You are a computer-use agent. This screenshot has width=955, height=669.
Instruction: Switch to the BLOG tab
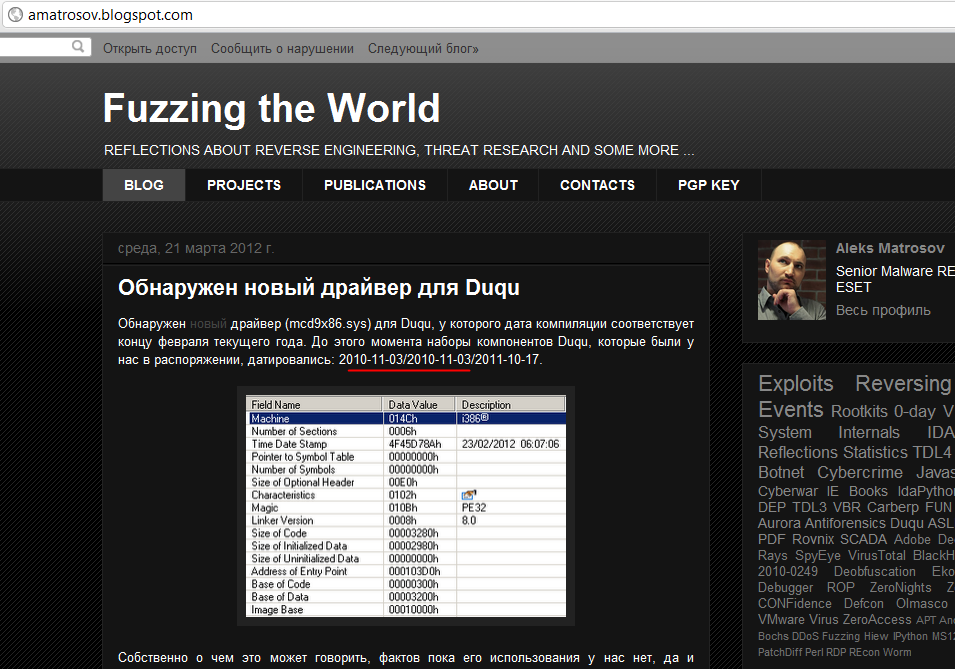tap(143, 185)
